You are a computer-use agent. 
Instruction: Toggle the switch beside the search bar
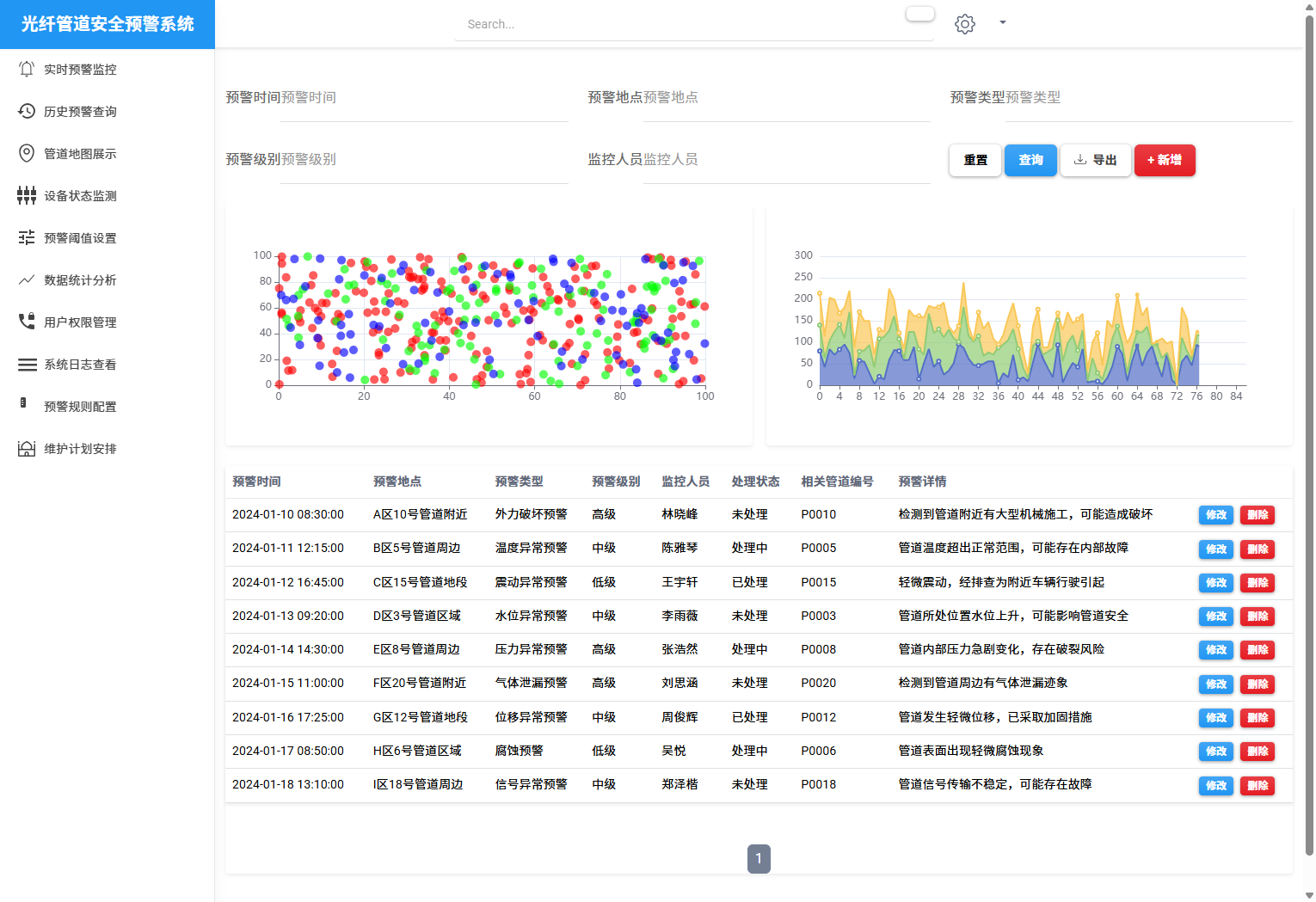coord(919,14)
